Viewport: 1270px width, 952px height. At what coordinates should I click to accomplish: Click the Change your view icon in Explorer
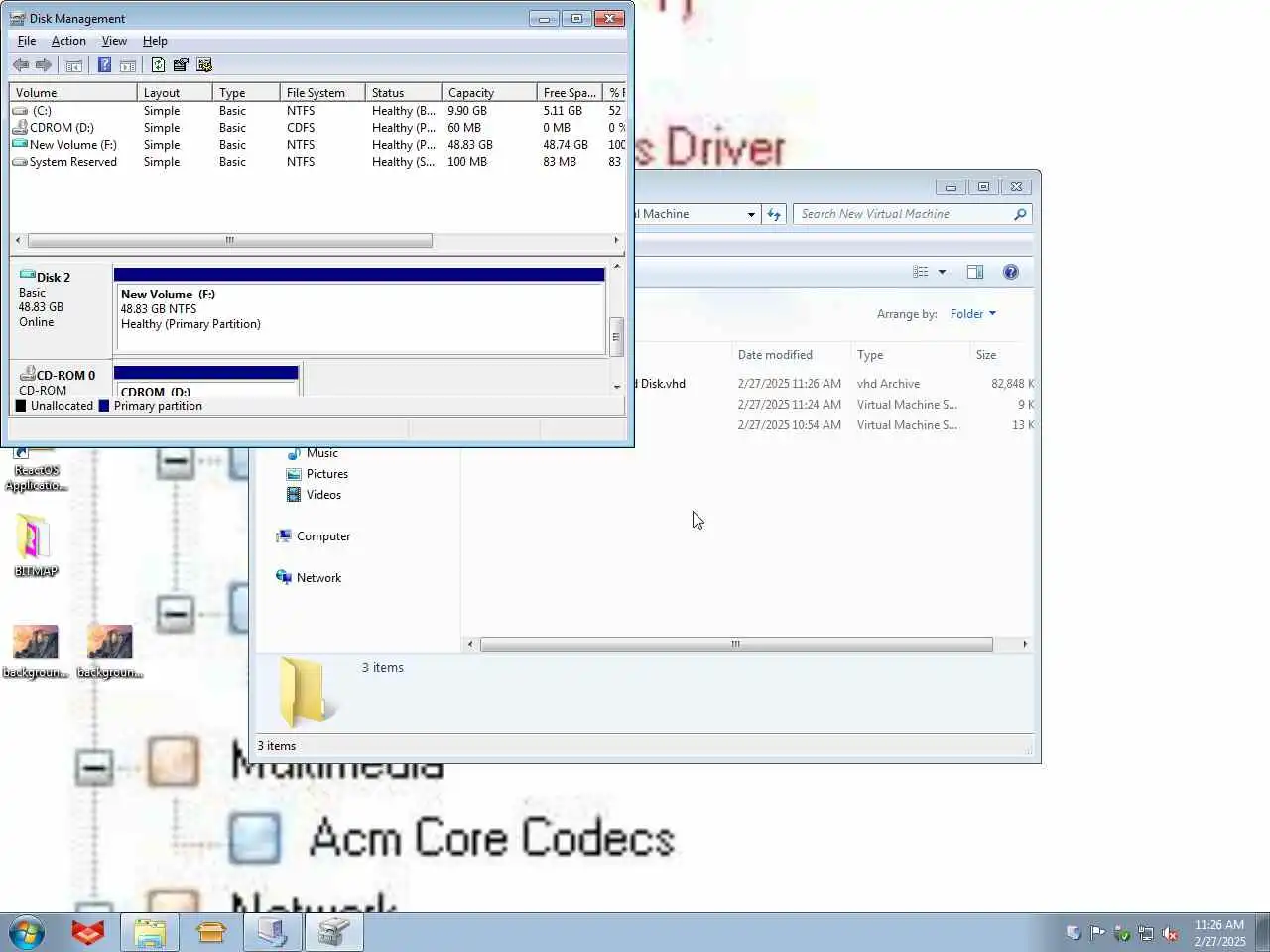(x=921, y=272)
